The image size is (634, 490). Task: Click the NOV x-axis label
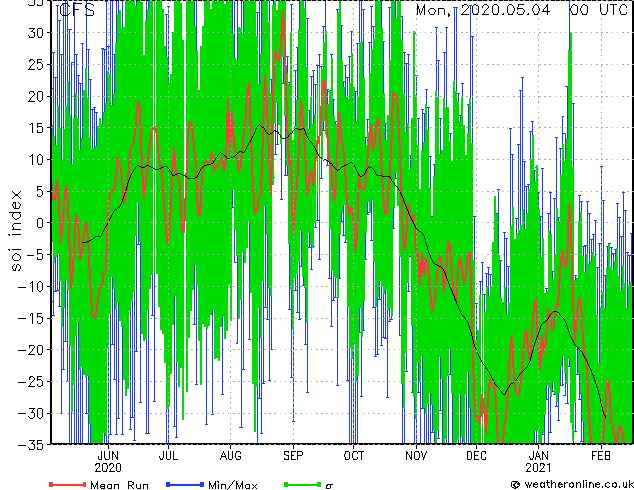point(416,456)
